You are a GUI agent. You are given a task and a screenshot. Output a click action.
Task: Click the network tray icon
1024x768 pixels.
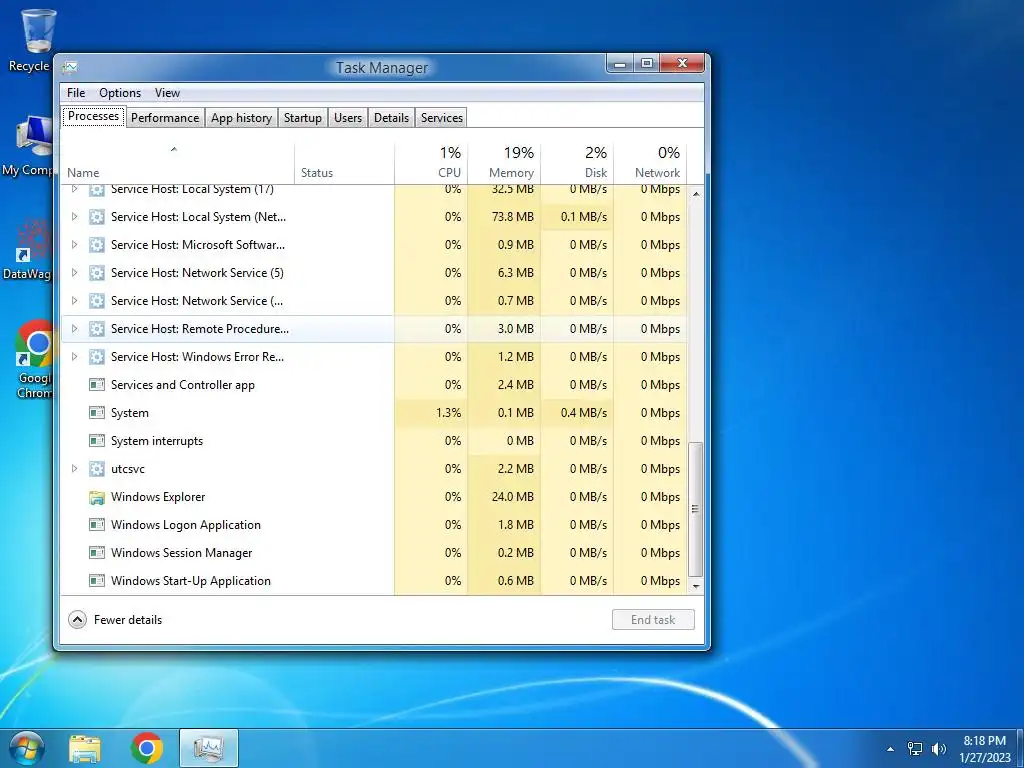[x=915, y=748]
